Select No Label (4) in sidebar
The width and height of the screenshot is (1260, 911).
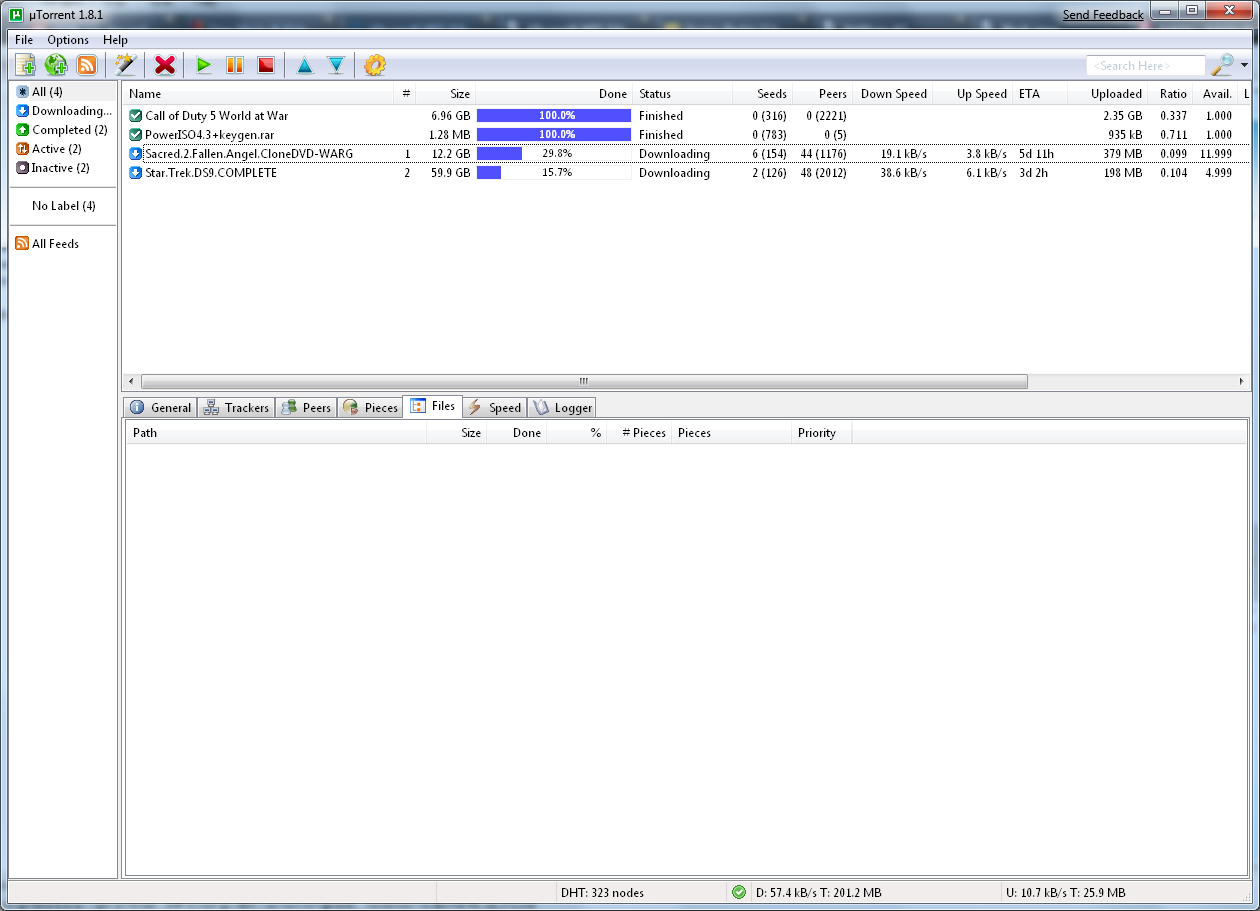(64, 206)
